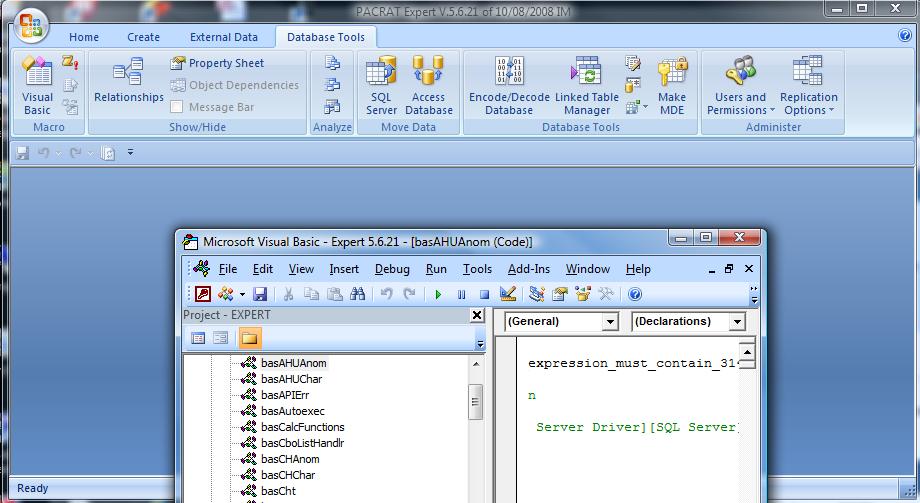Click Save icon in VBA toolbar
This screenshot has width=920, height=503.
(260, 294)
